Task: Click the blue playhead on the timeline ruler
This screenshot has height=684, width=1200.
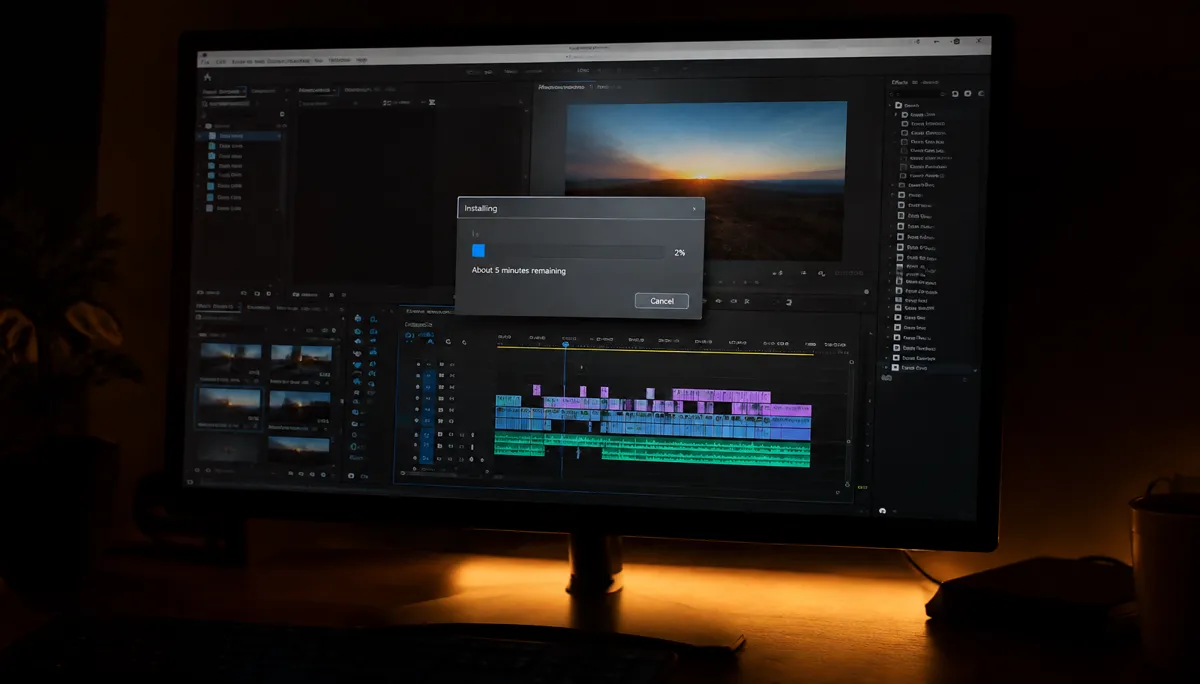Action: [x=566, y=344]
